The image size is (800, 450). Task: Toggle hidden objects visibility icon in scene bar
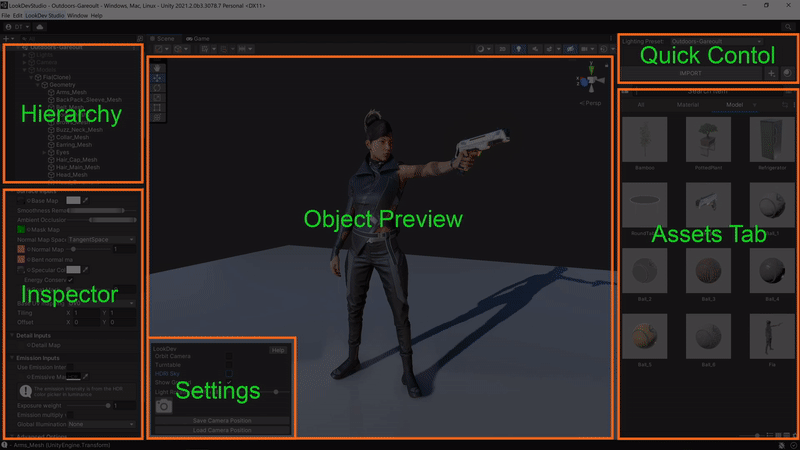570,49
